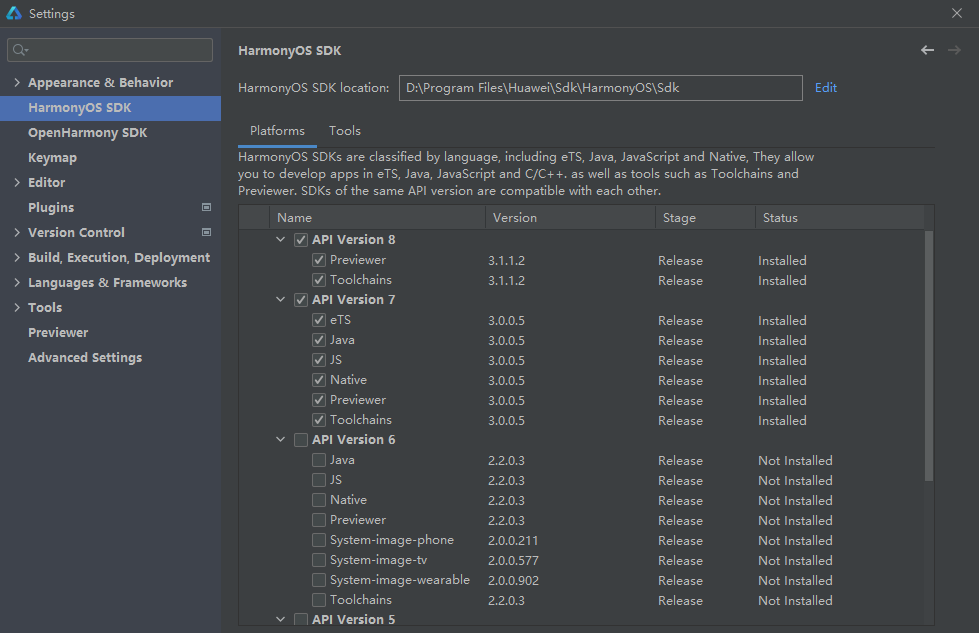Click the forward arrow navigation icon

[954, 50]
